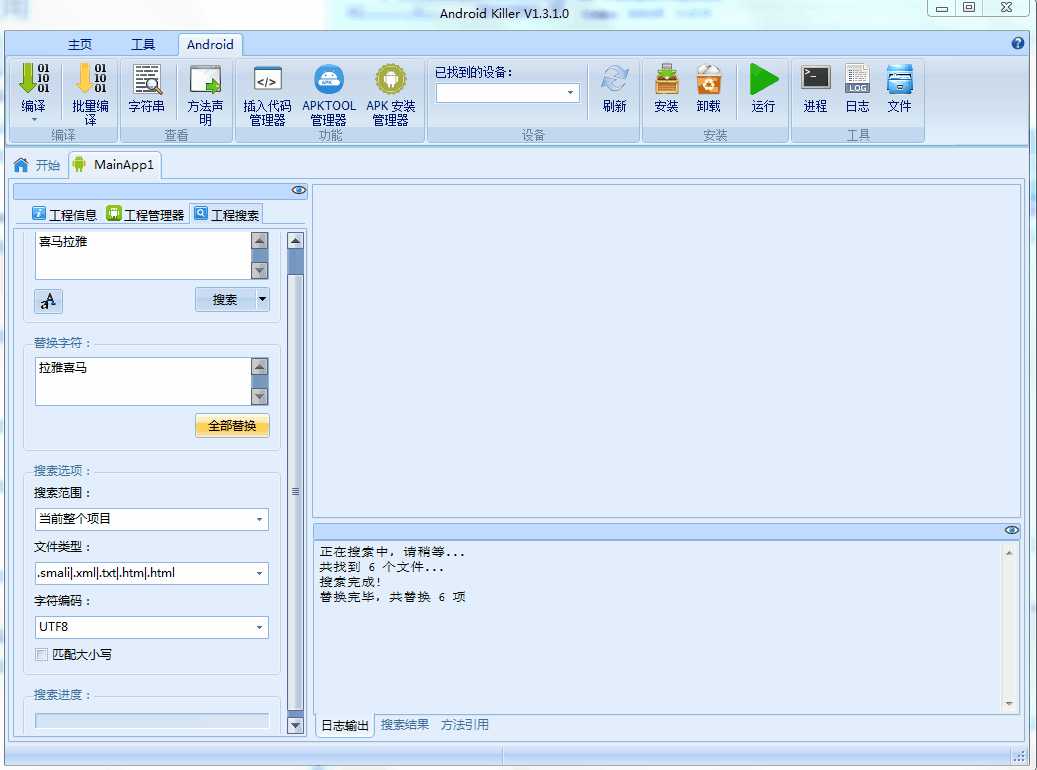Viewport: 1037px width, 770px height.
Task: Open the 搜索 button dropdown arrow
Action: (x=263, y=300)
